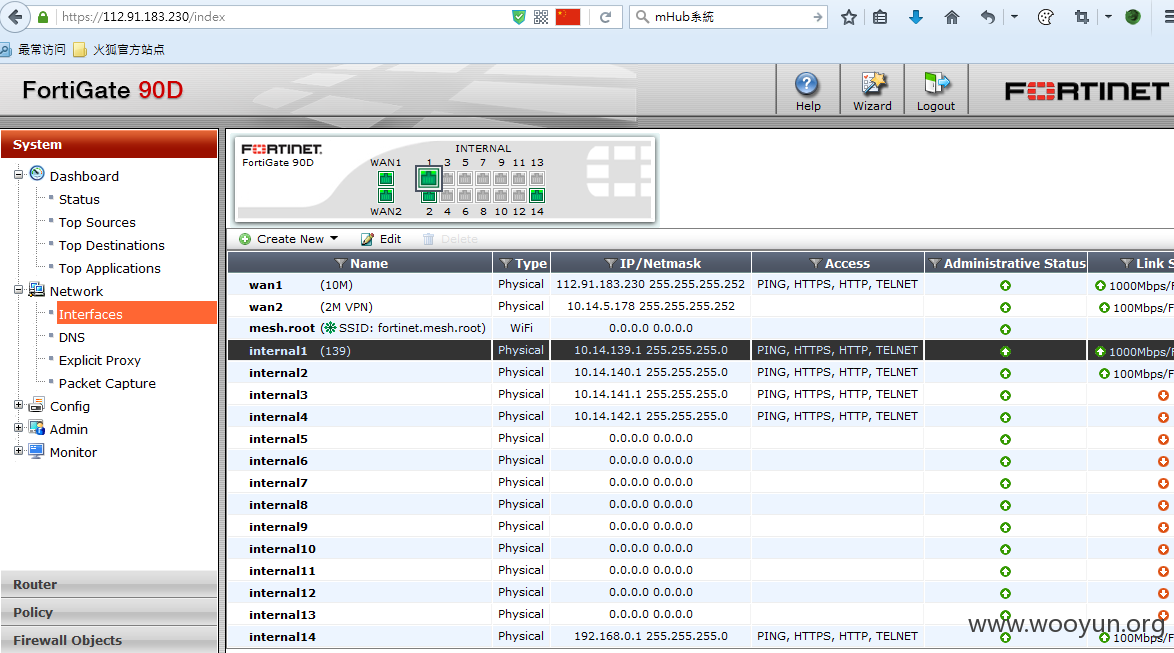This screenshot has width=1174, height=653.
Task: Select the wan2 interface row
Action: pos(701,306)
